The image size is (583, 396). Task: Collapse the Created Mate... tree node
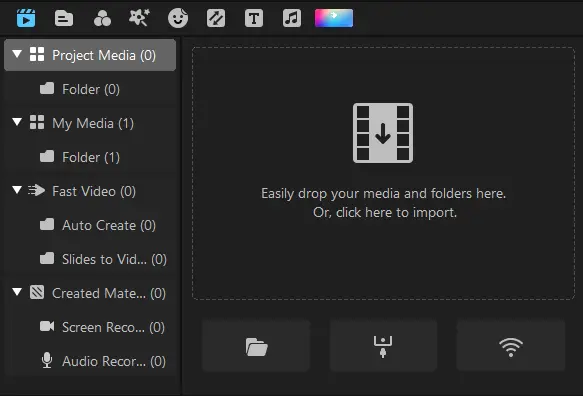[x=17, y=292]
